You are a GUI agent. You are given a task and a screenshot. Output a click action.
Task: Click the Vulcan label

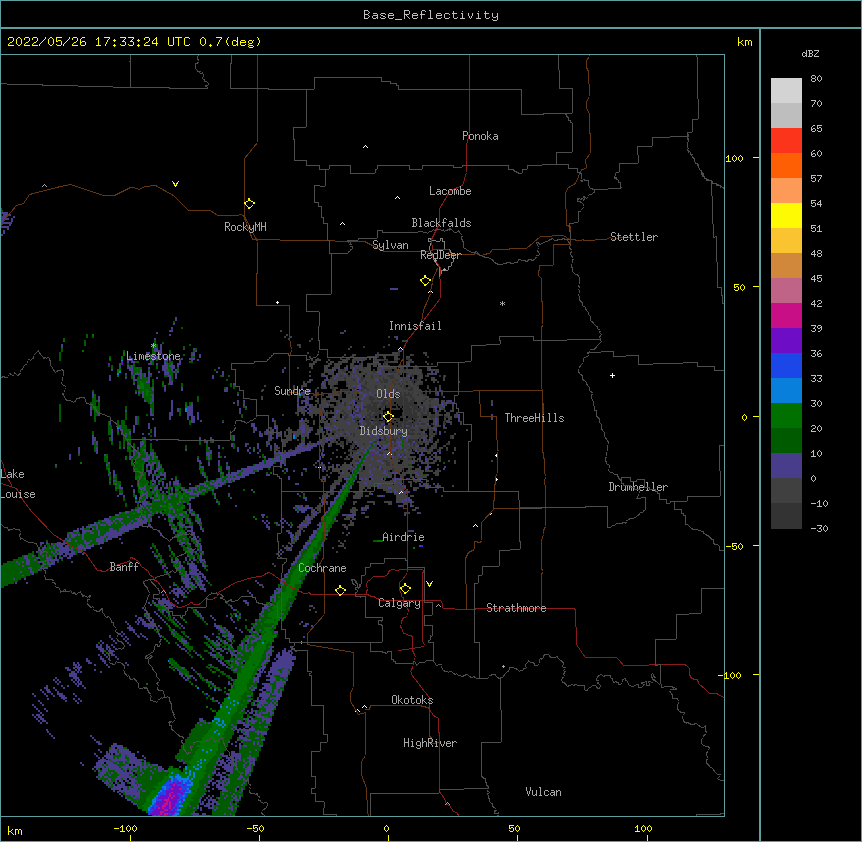pyautogui.click(x=543, y=792)
